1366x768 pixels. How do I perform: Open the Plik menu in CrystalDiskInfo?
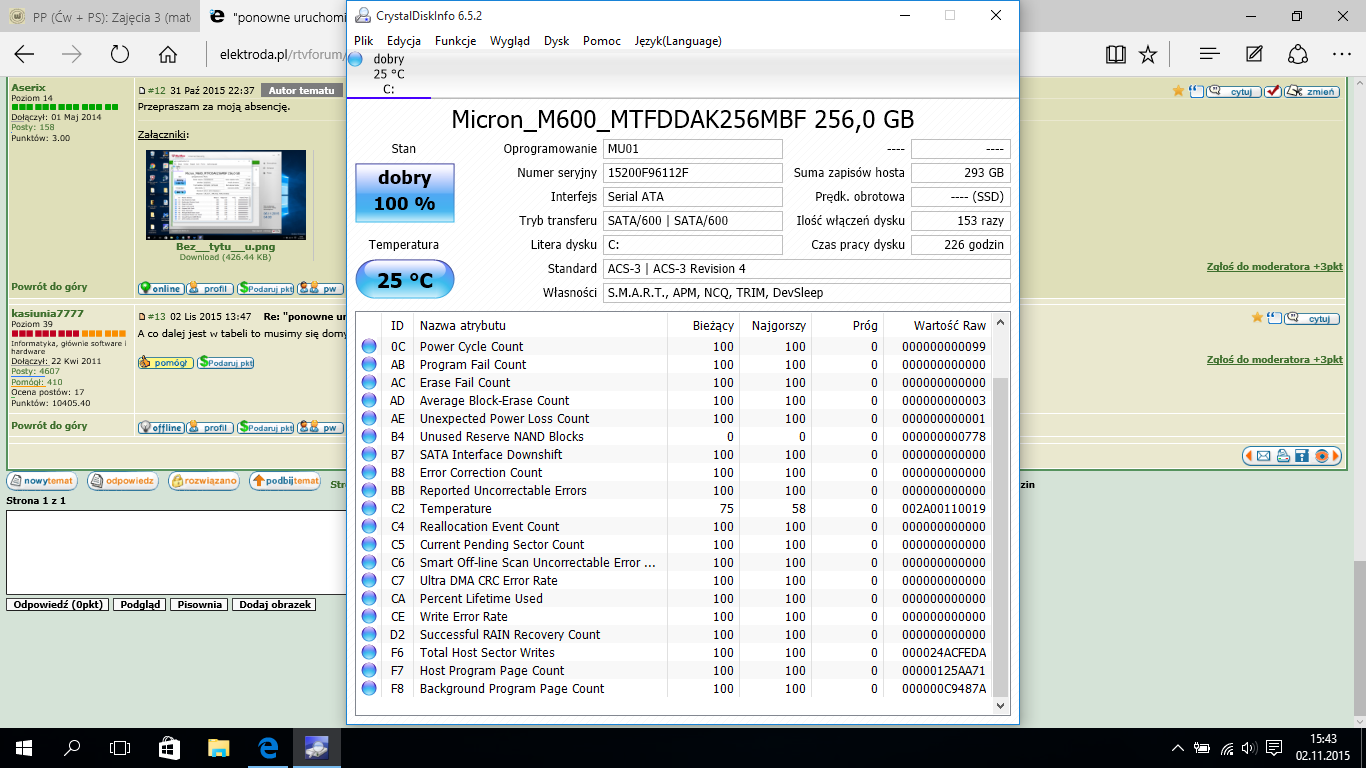364,41
